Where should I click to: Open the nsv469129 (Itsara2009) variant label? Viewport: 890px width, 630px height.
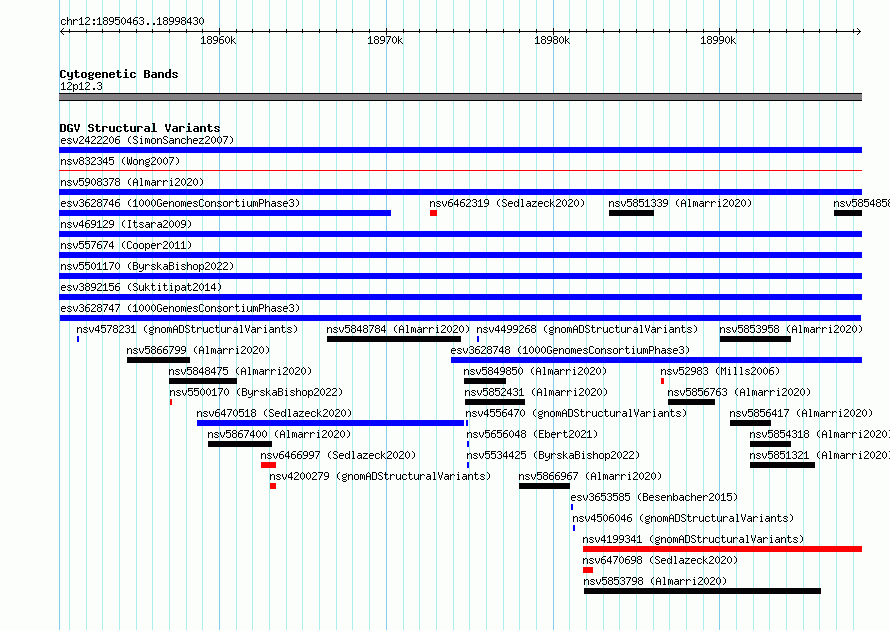tap(126, 224)
